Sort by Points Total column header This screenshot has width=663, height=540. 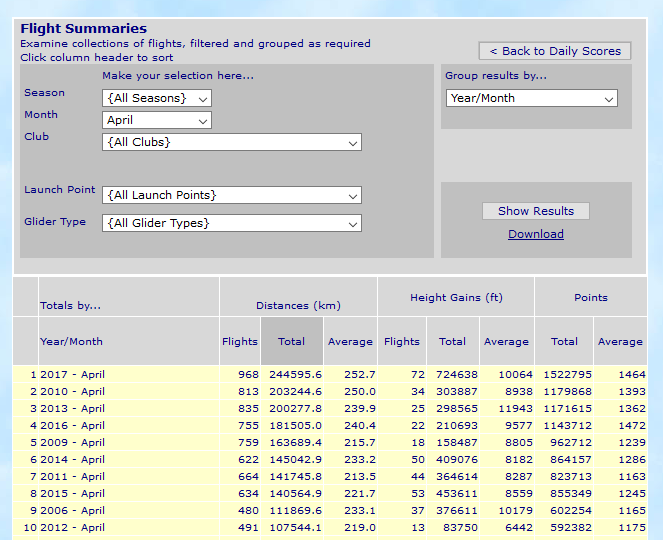(x=564, y=341)
